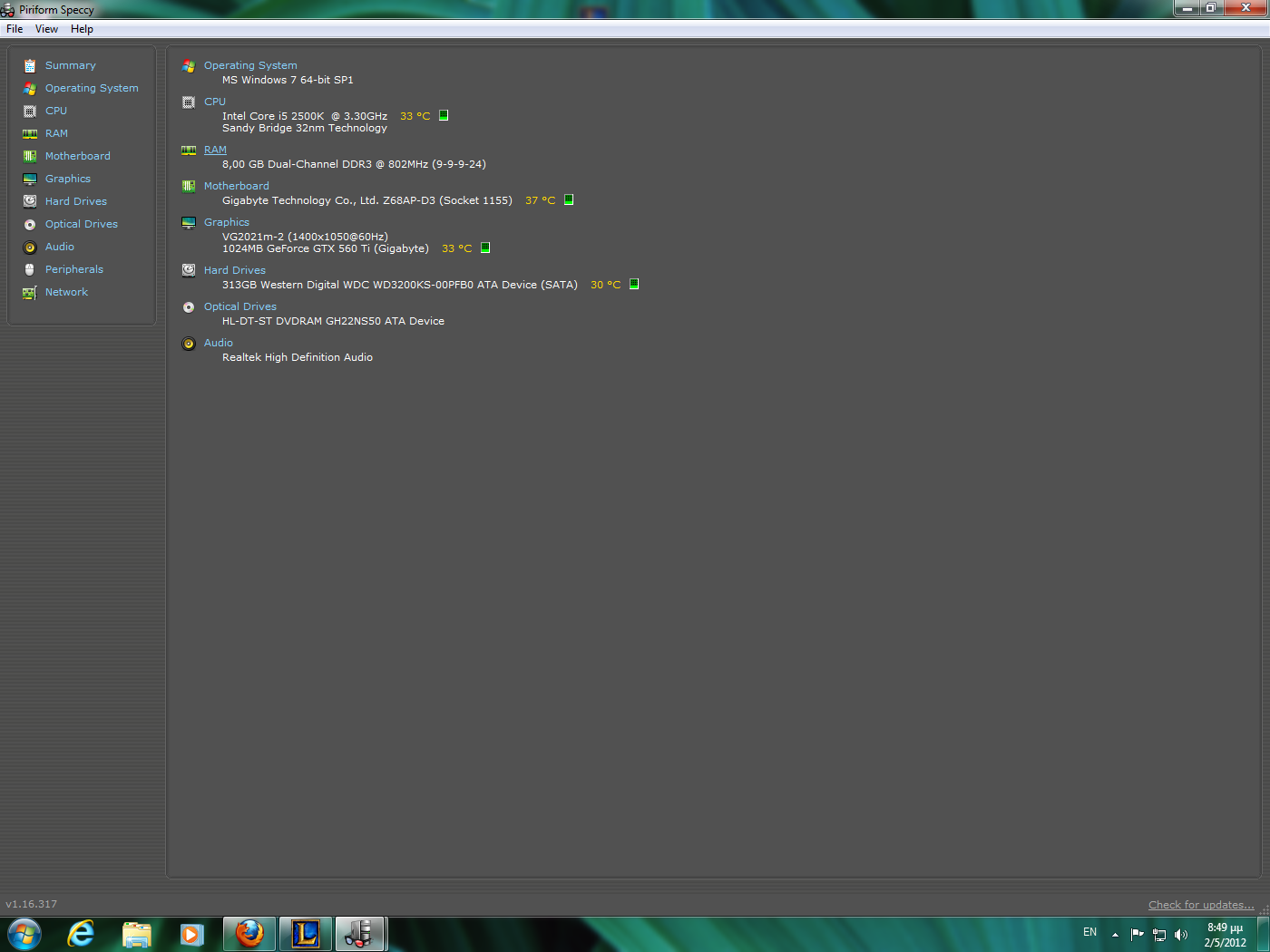This screenshot has height=952, width=1270.
Task: Click the CPU chip icon in main summary panel
Action: tap(189, 102)
